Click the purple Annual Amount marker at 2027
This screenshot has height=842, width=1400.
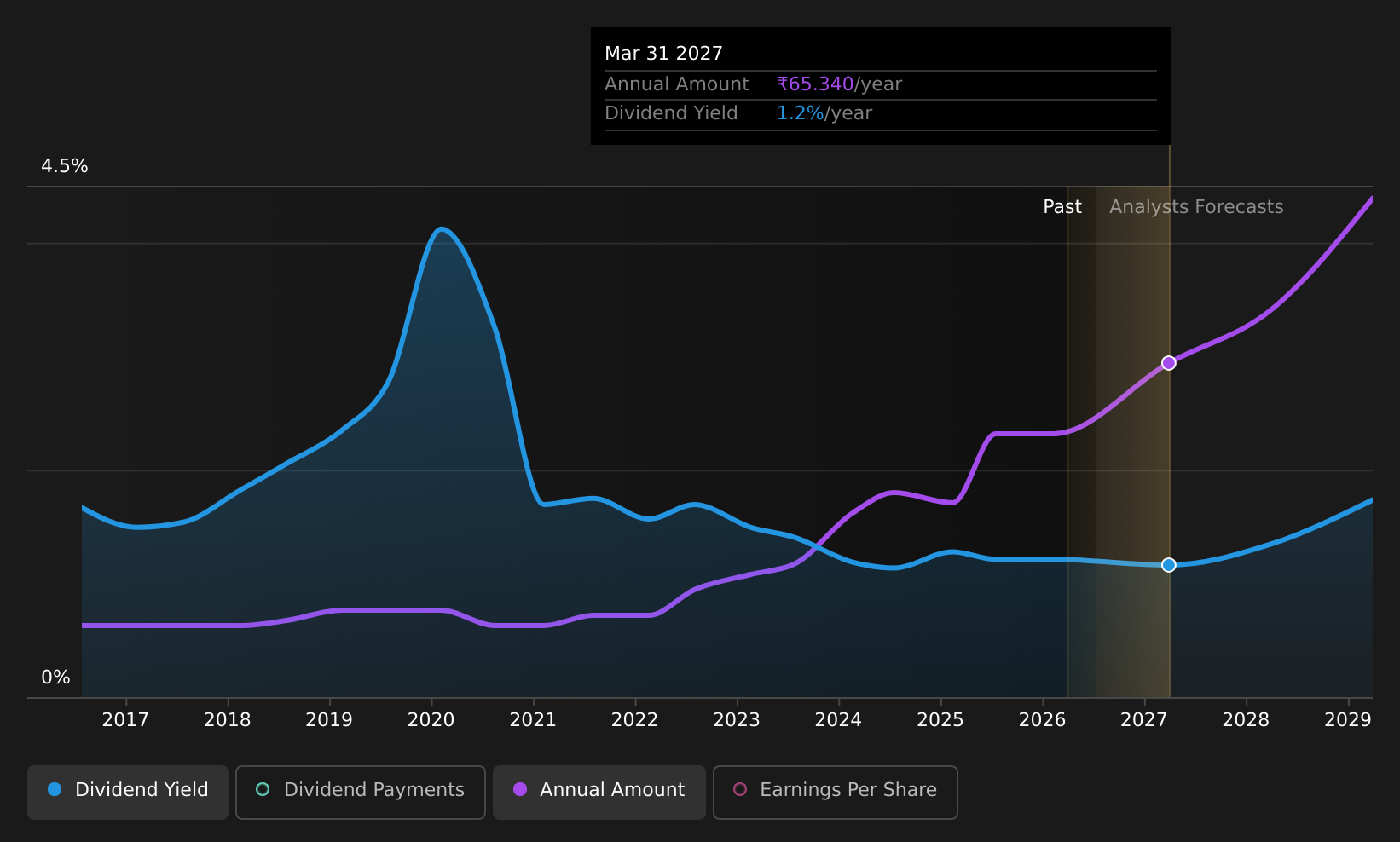1169,363
